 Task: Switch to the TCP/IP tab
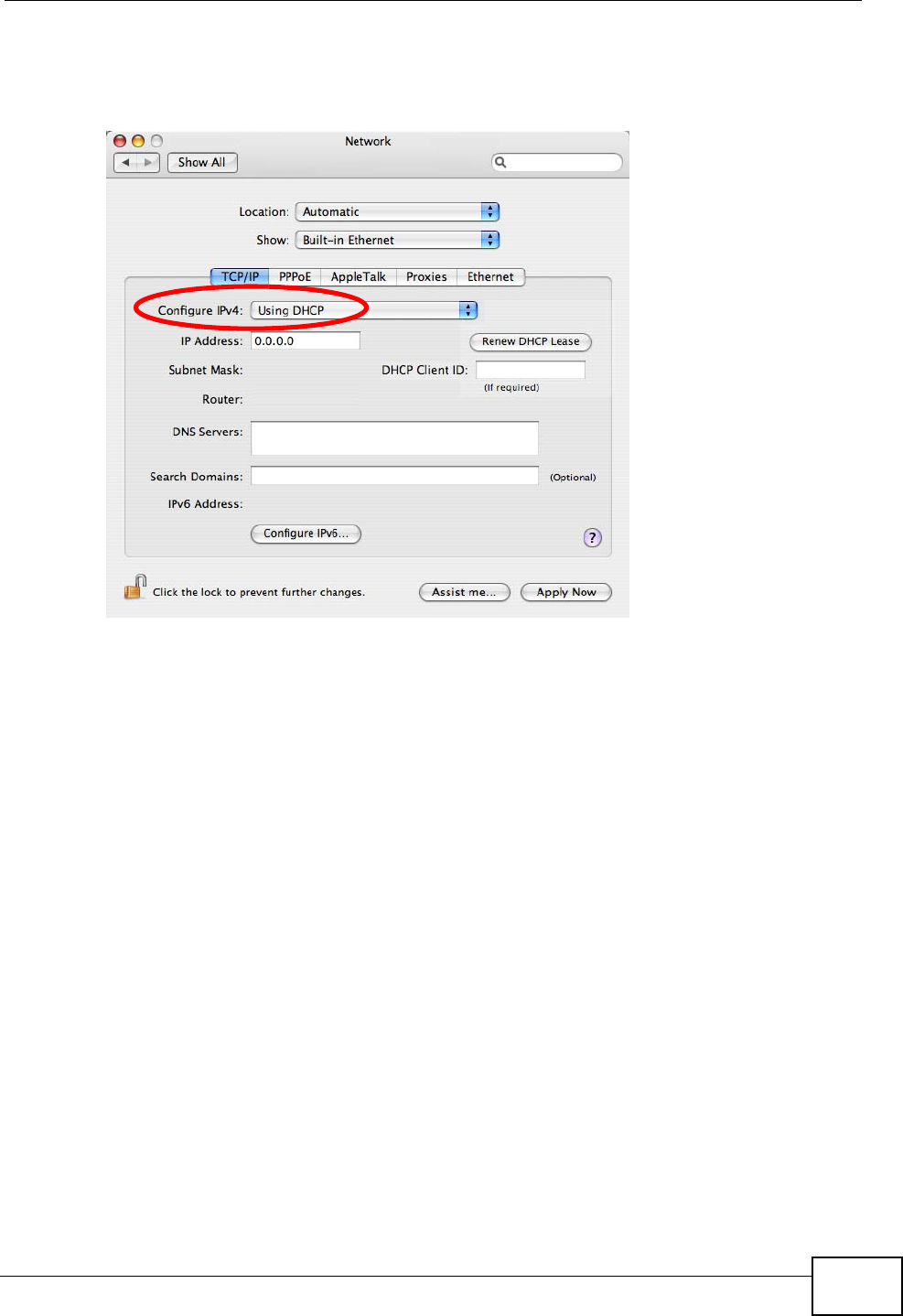(x=240, y=276)
